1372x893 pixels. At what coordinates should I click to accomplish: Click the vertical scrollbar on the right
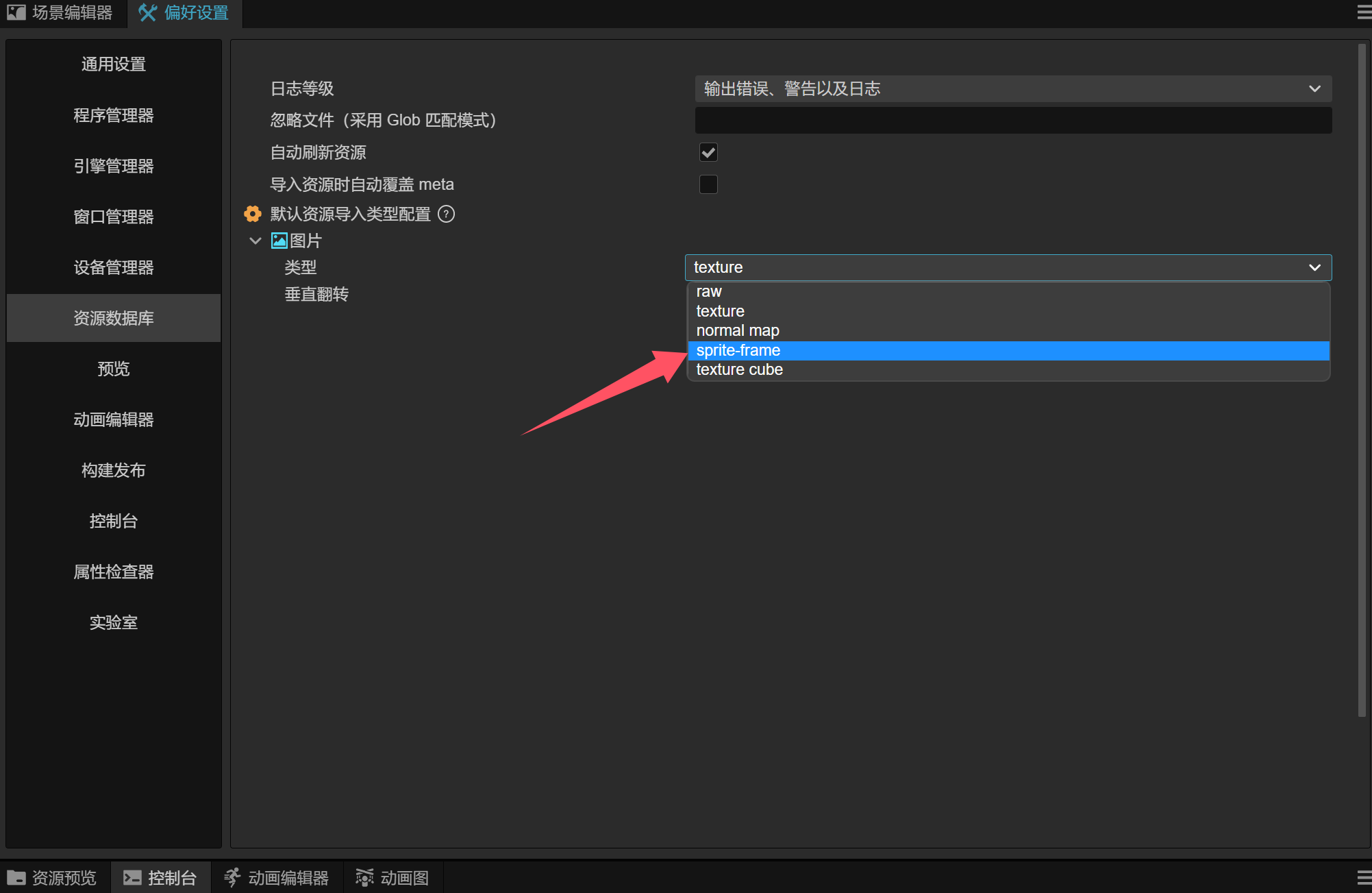pyautogui.click(x=1362, y=380)
